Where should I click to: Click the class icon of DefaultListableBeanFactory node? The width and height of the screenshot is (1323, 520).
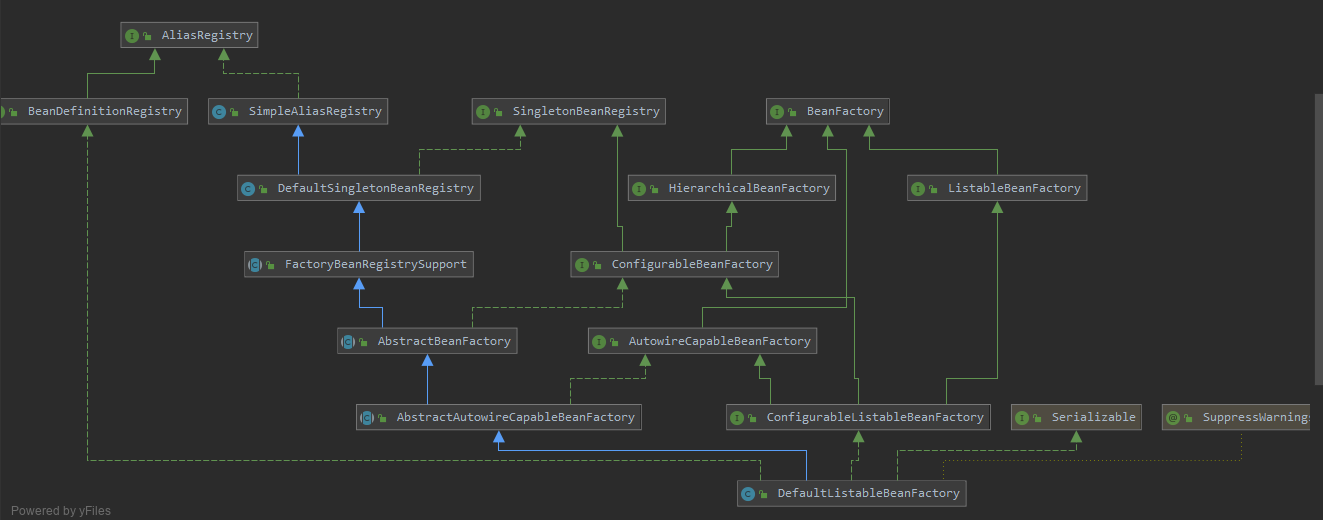click(748, 493)
